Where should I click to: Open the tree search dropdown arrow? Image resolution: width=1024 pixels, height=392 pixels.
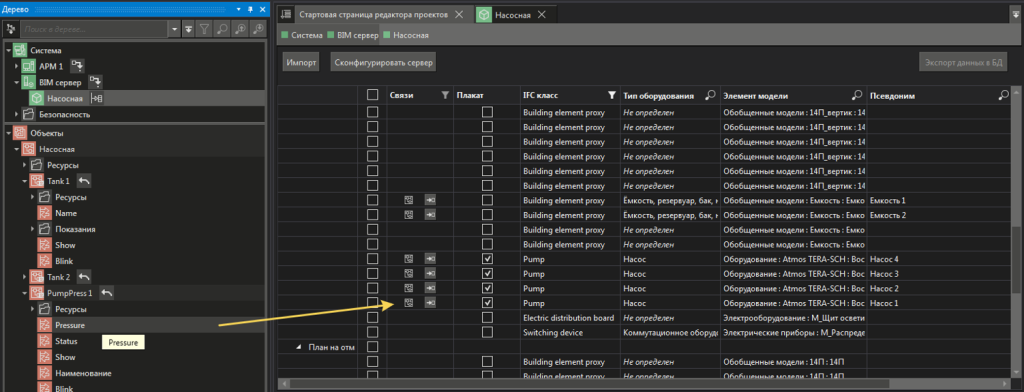174,29
